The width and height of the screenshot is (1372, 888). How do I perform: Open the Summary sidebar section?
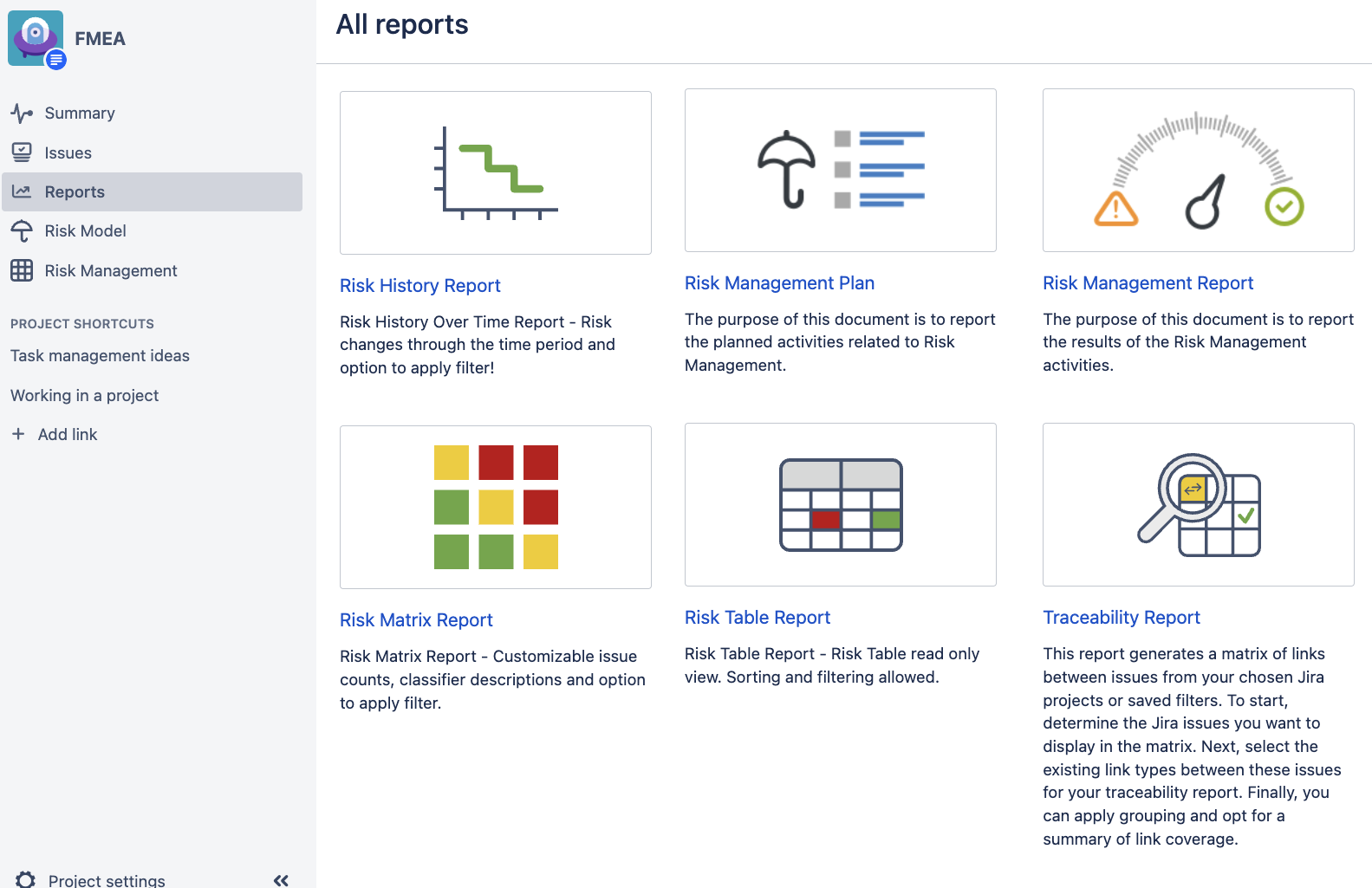click(x=79, y=113)
